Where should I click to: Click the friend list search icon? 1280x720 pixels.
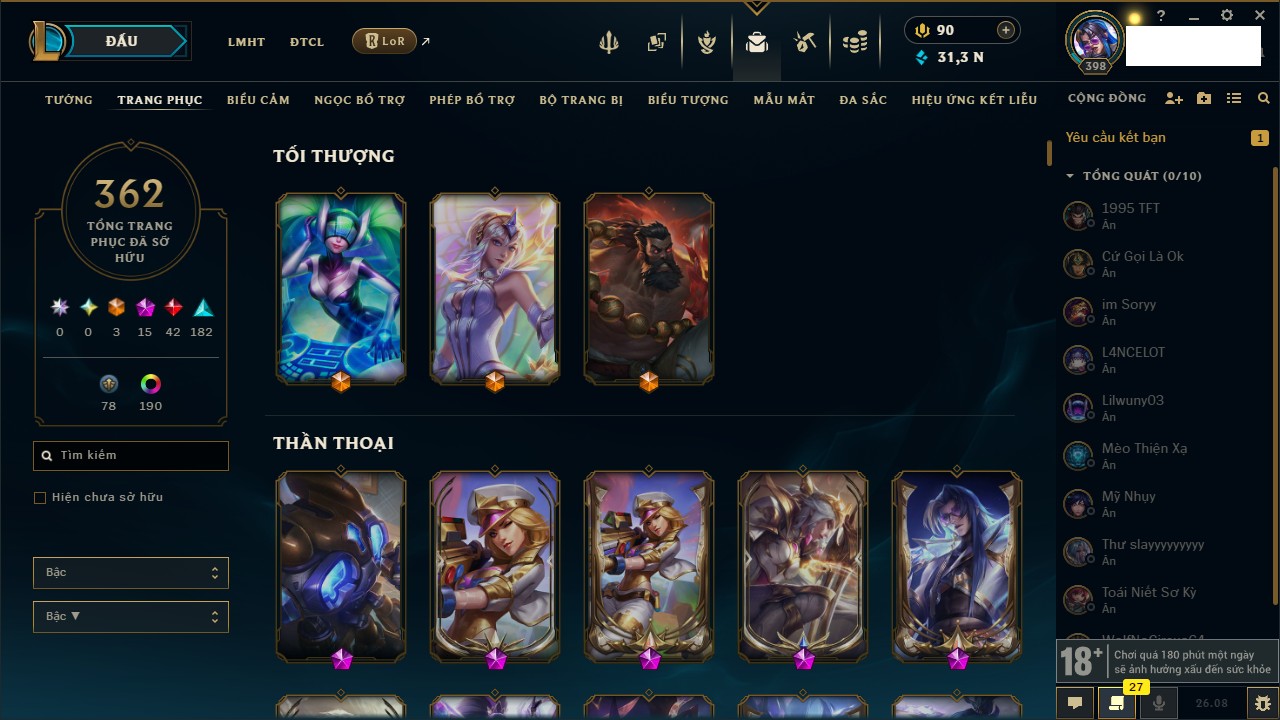[1264, 99]
